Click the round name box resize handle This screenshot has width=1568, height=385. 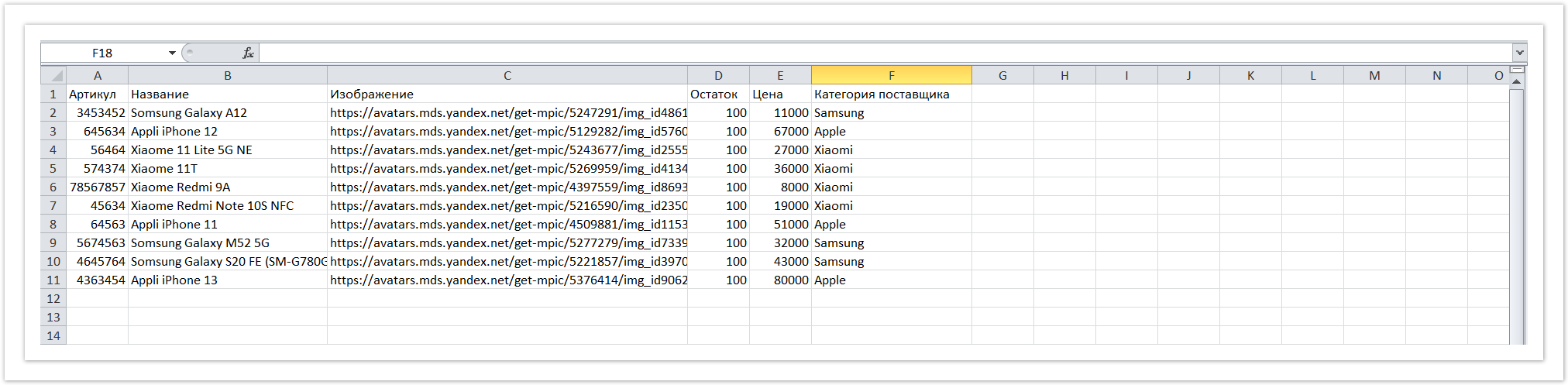point(189,53)
